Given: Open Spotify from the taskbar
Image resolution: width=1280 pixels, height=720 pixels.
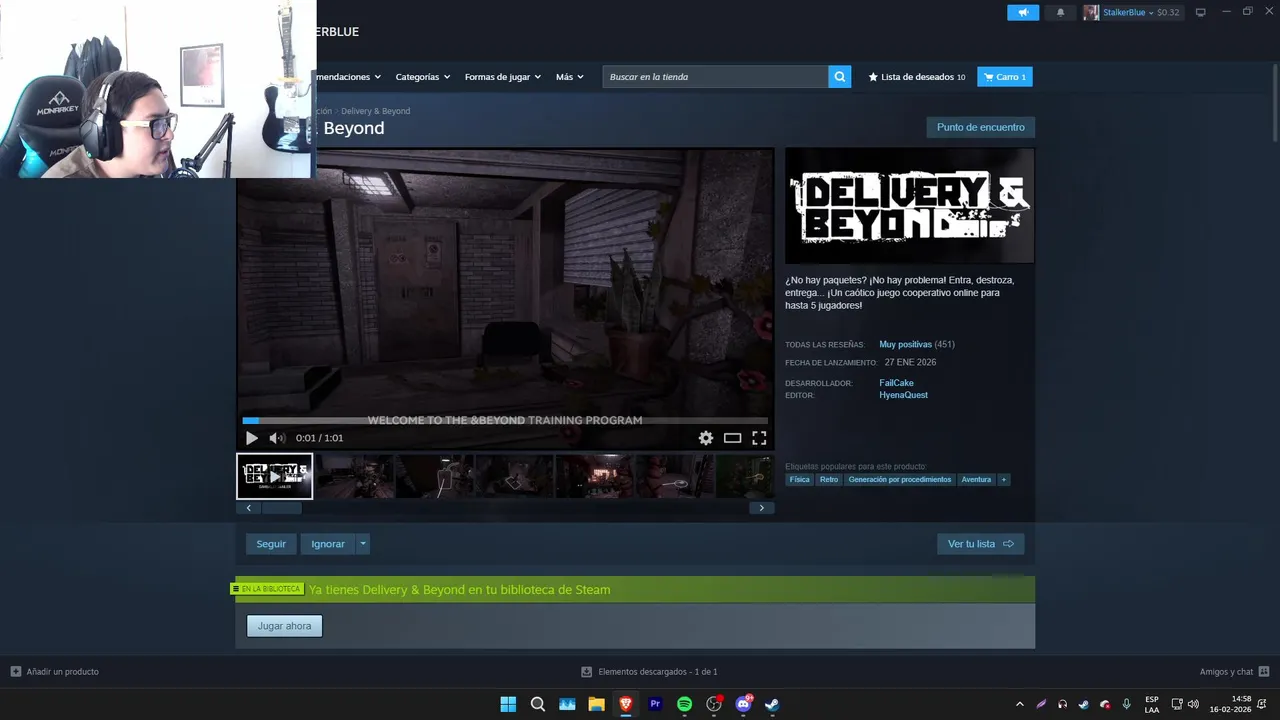Looking at the screenshot, I should pyautogui.click(x=684, y=704).
